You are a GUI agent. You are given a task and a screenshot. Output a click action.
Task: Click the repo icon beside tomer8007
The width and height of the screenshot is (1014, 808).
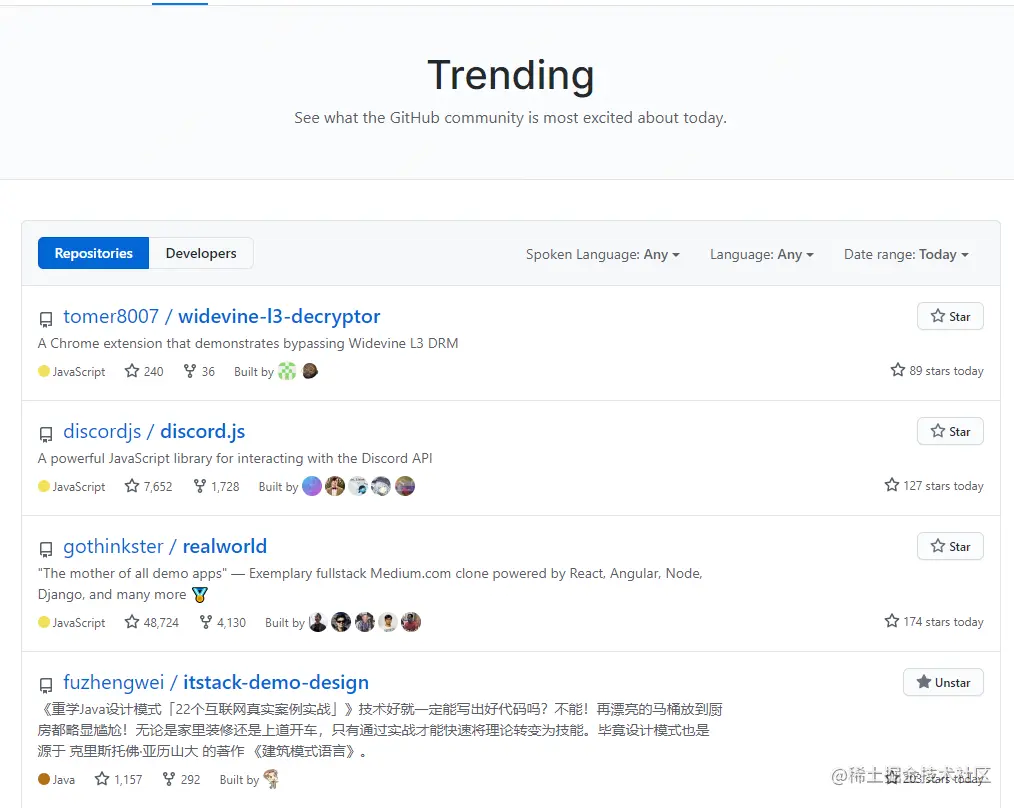(46, 319)
